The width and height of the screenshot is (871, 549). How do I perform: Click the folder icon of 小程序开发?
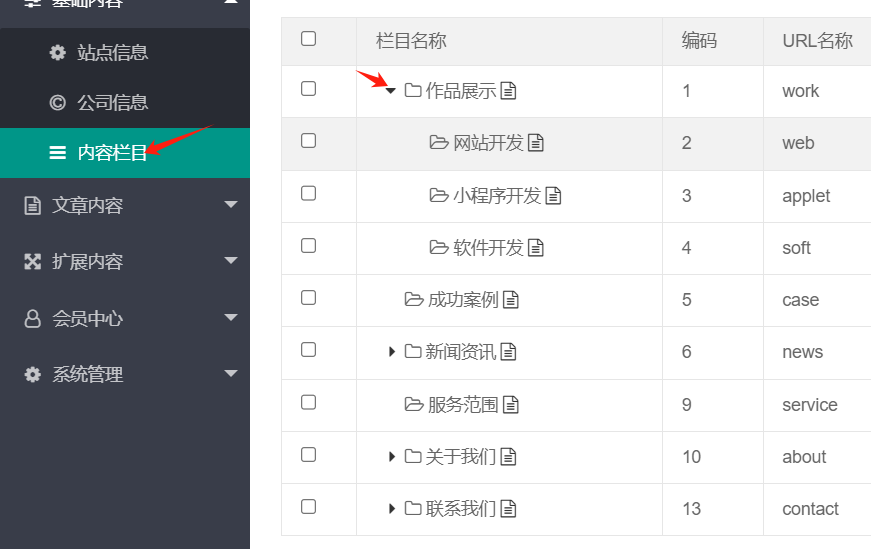click(439, 196)
